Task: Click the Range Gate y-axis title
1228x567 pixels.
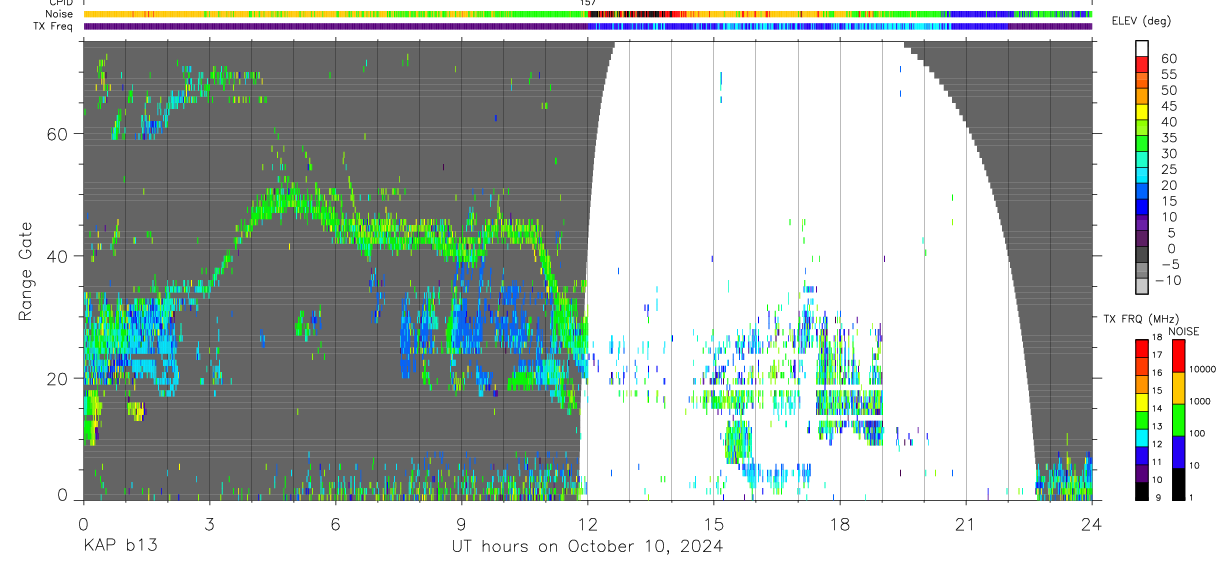Action: coord(27,270)
